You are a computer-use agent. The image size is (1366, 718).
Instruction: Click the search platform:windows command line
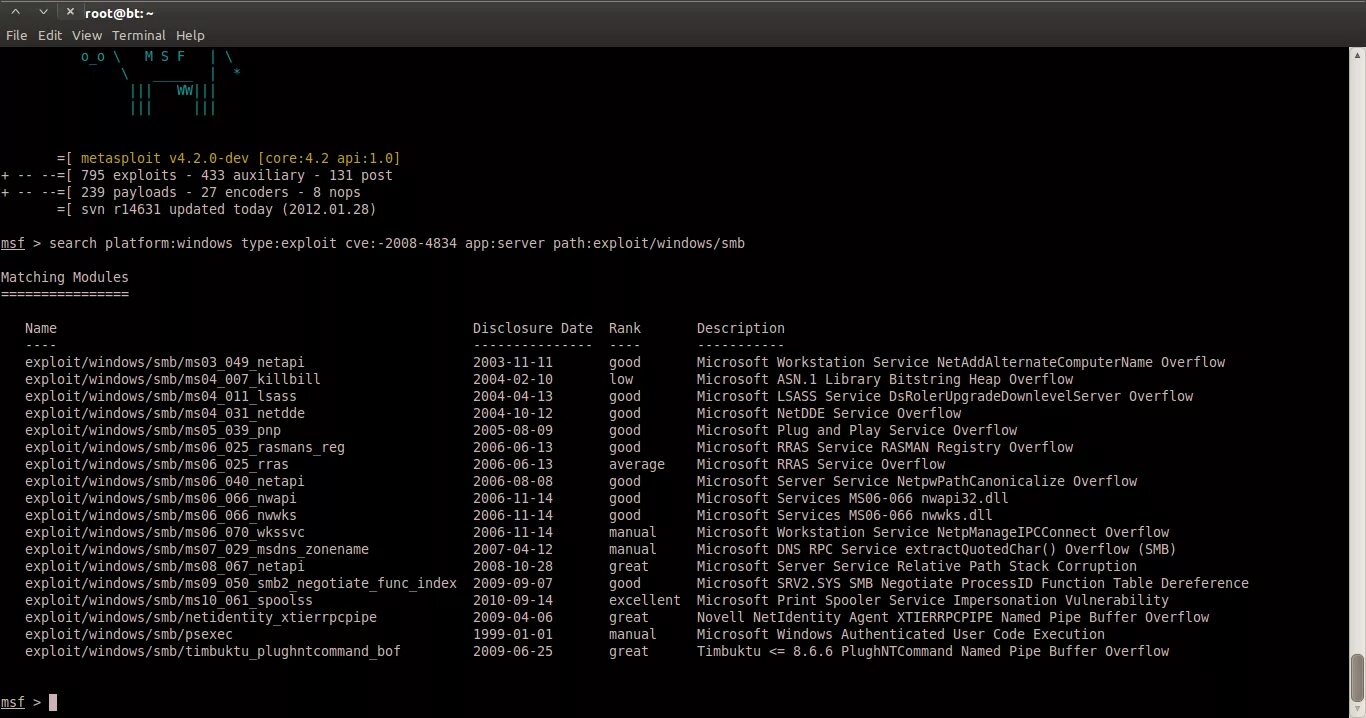(372, 243)
